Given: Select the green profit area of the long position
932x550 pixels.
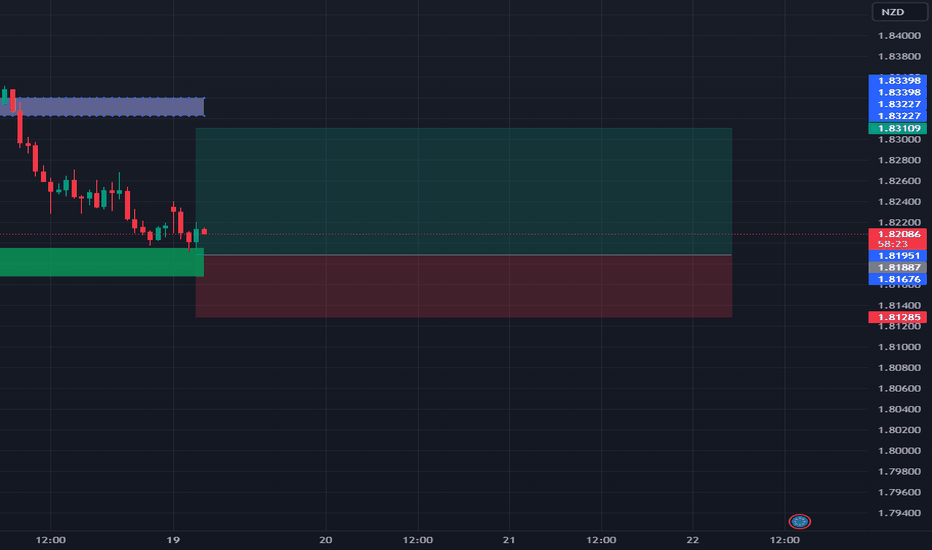Looking at the screenshot, I should [464, 191].
